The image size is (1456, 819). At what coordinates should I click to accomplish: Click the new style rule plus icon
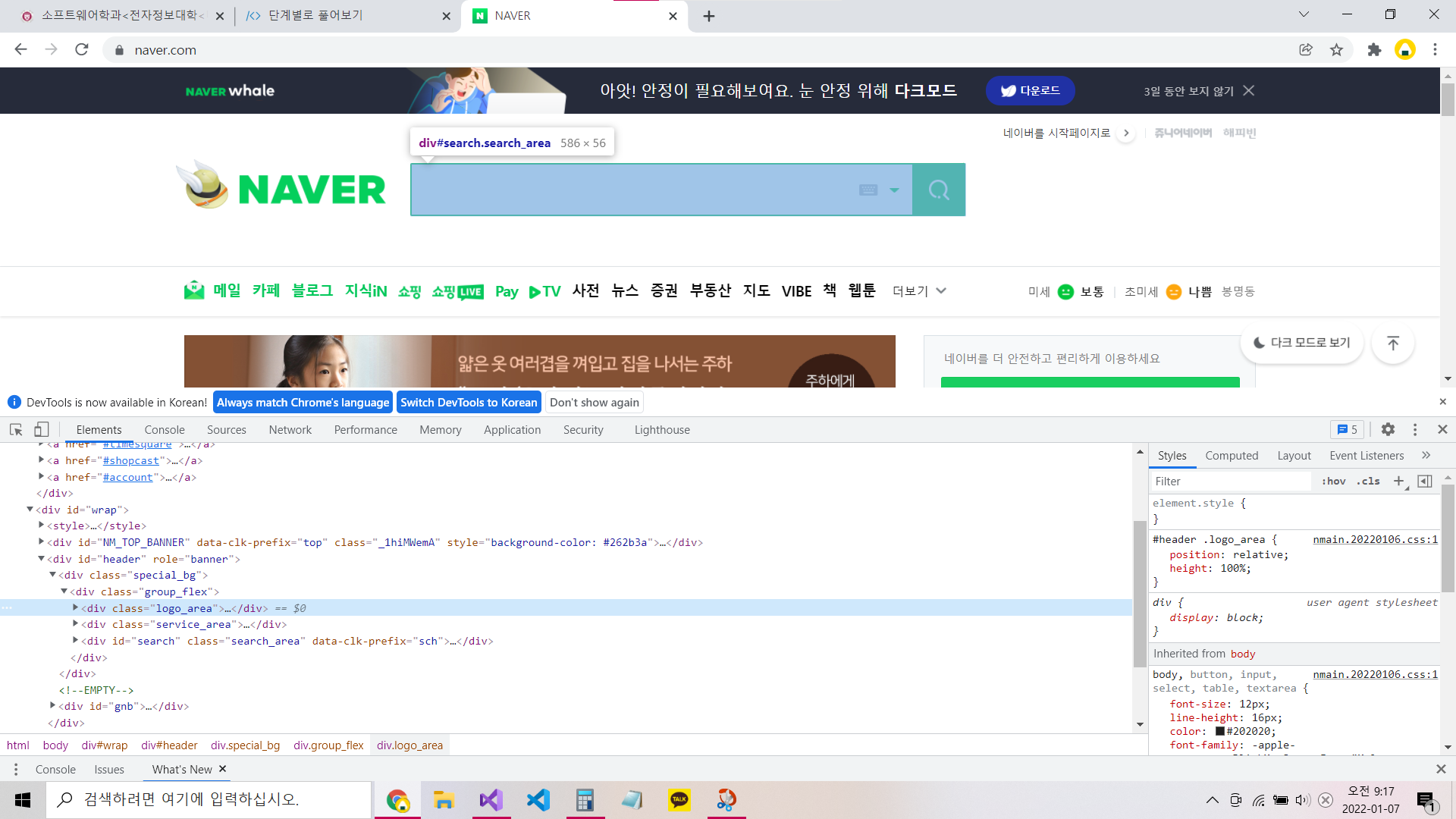click(x=1399, y=481)
